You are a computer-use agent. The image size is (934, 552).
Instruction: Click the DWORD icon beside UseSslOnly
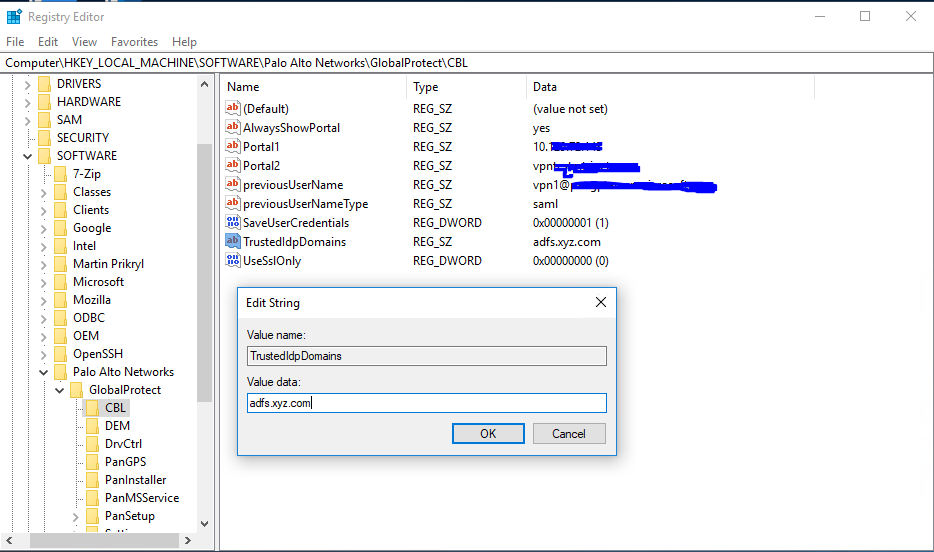point(232,260)
